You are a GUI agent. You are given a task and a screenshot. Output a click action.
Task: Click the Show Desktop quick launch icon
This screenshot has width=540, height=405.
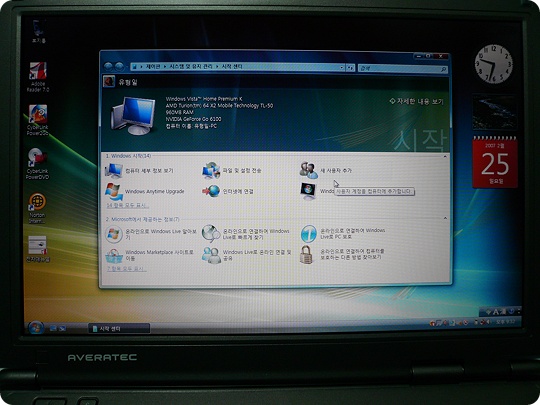(53, 328)
